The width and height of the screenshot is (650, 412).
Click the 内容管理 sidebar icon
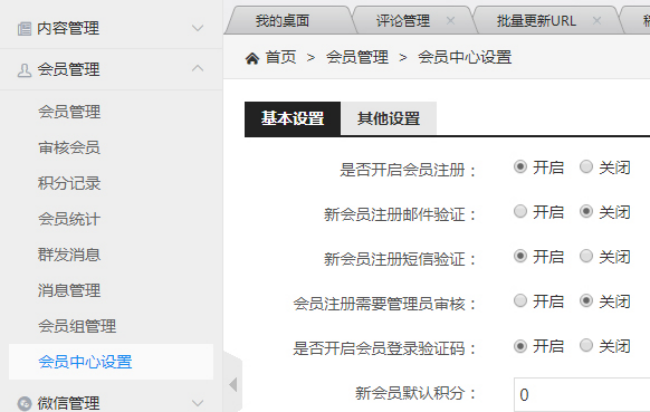tap(24, 29)
